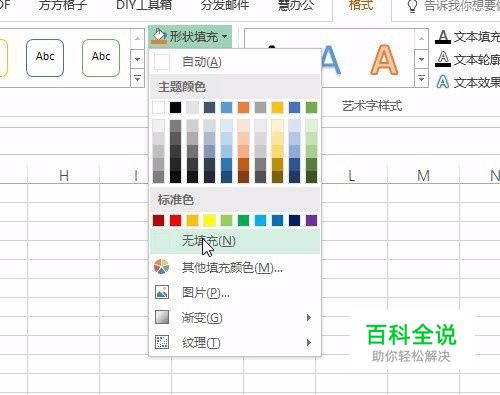This screenshot has width=500, height=395.
Task: Select the green-outlined Abc shape style
Action: click(x=101, y=58)
